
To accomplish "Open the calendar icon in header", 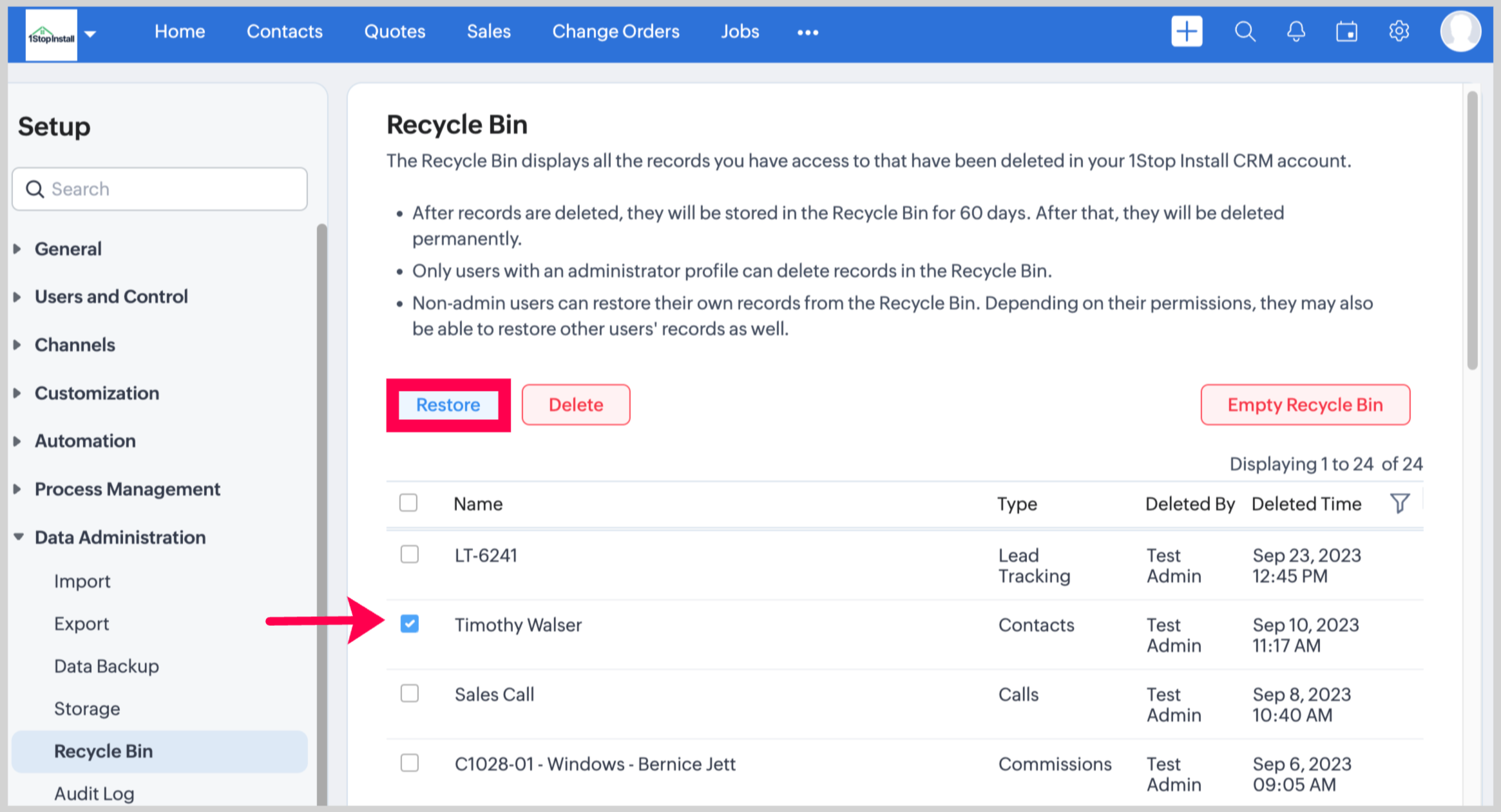I will tap(1346, 32).
